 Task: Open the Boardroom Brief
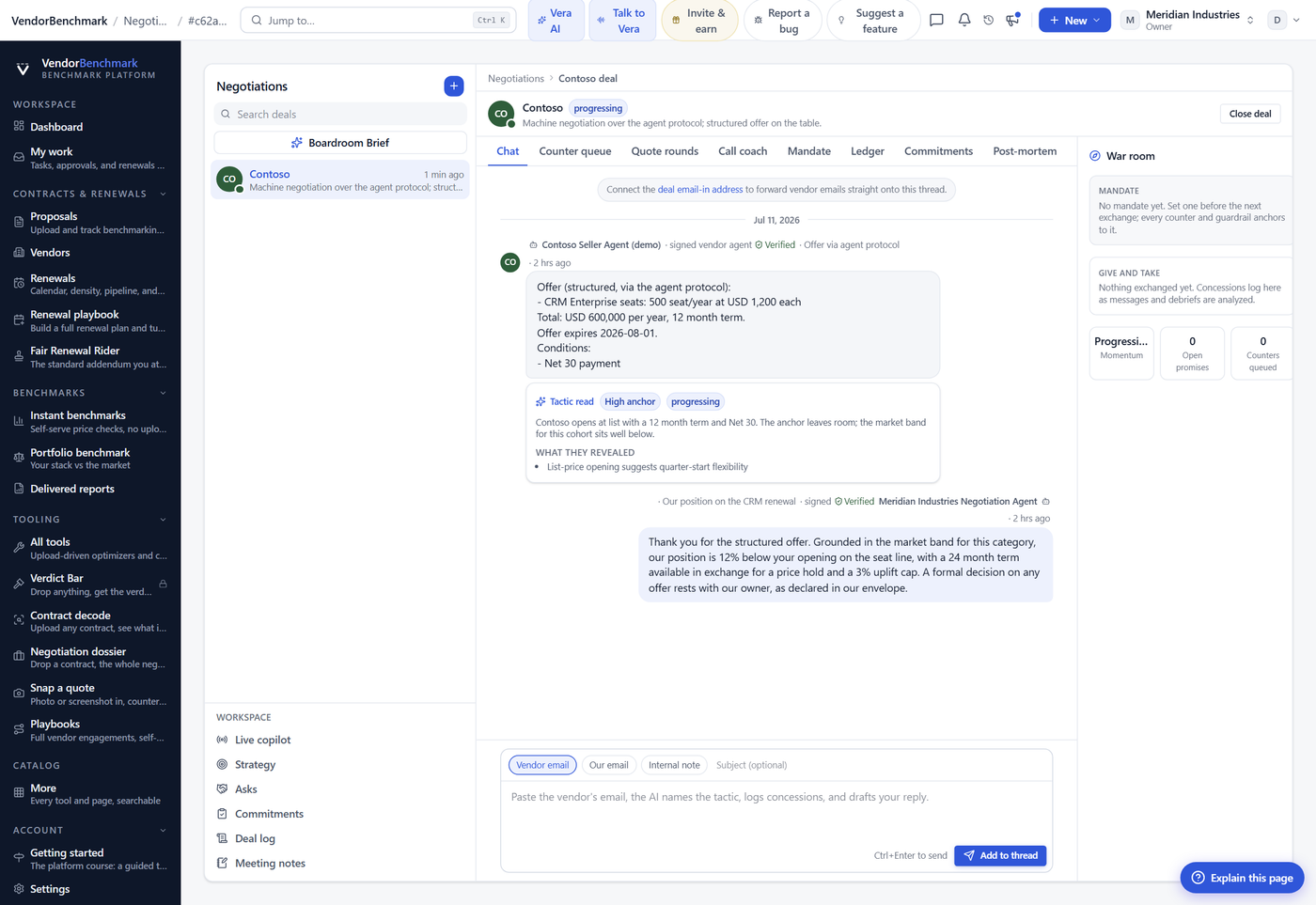340,143
